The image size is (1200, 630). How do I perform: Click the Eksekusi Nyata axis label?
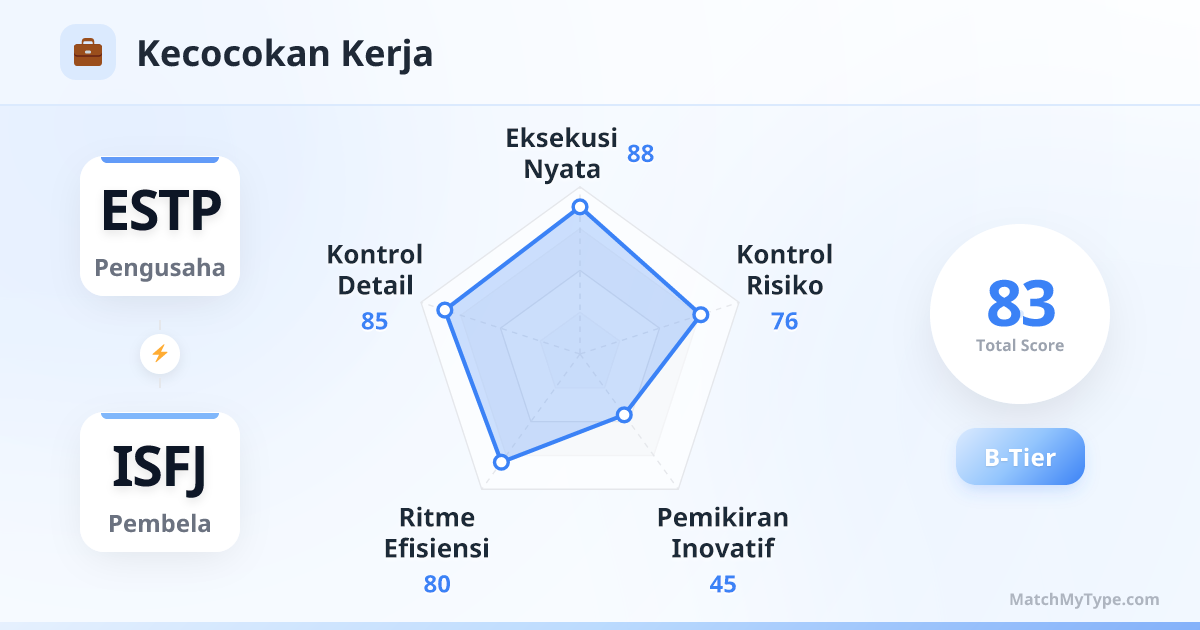pyautogui.click(x=562, y=153)
